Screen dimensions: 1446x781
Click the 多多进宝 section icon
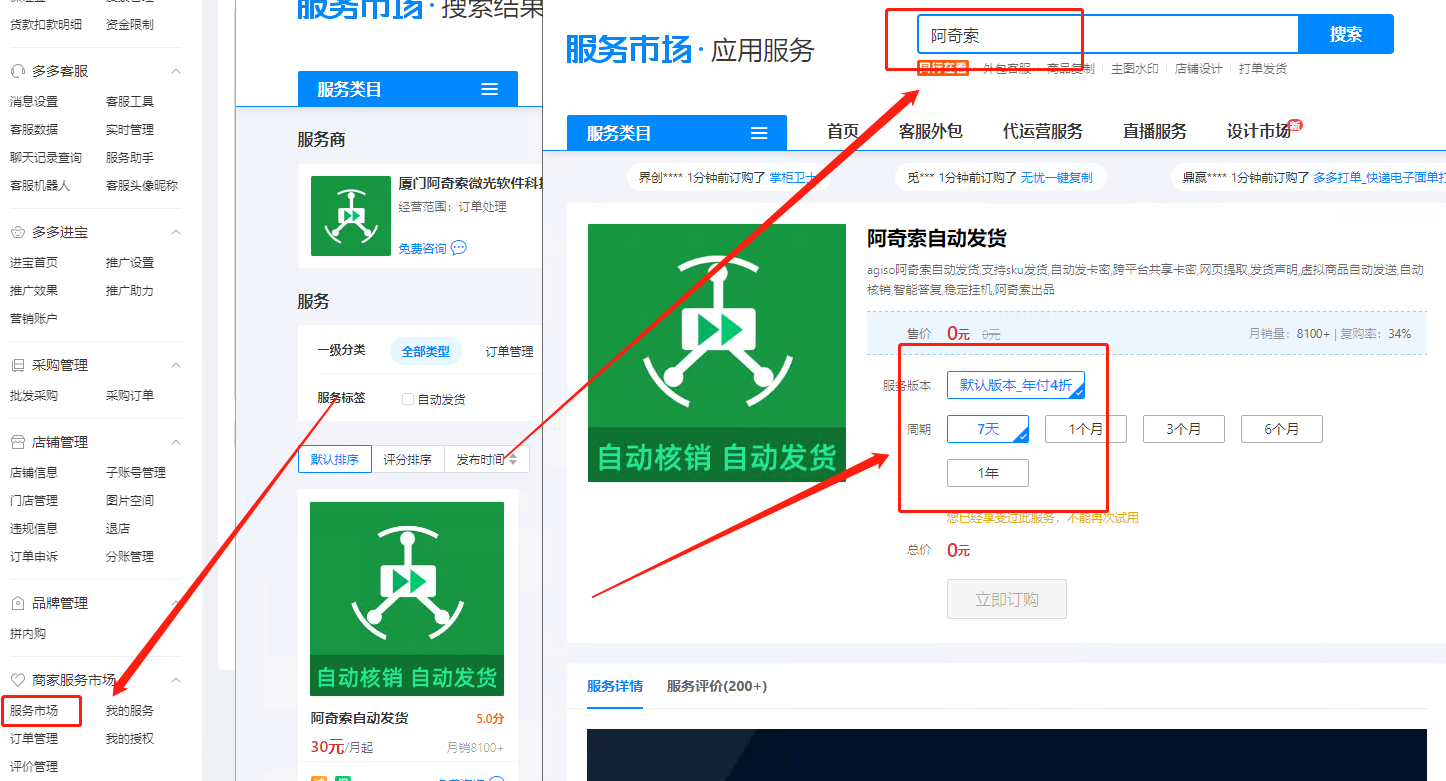tap(18, 232)
